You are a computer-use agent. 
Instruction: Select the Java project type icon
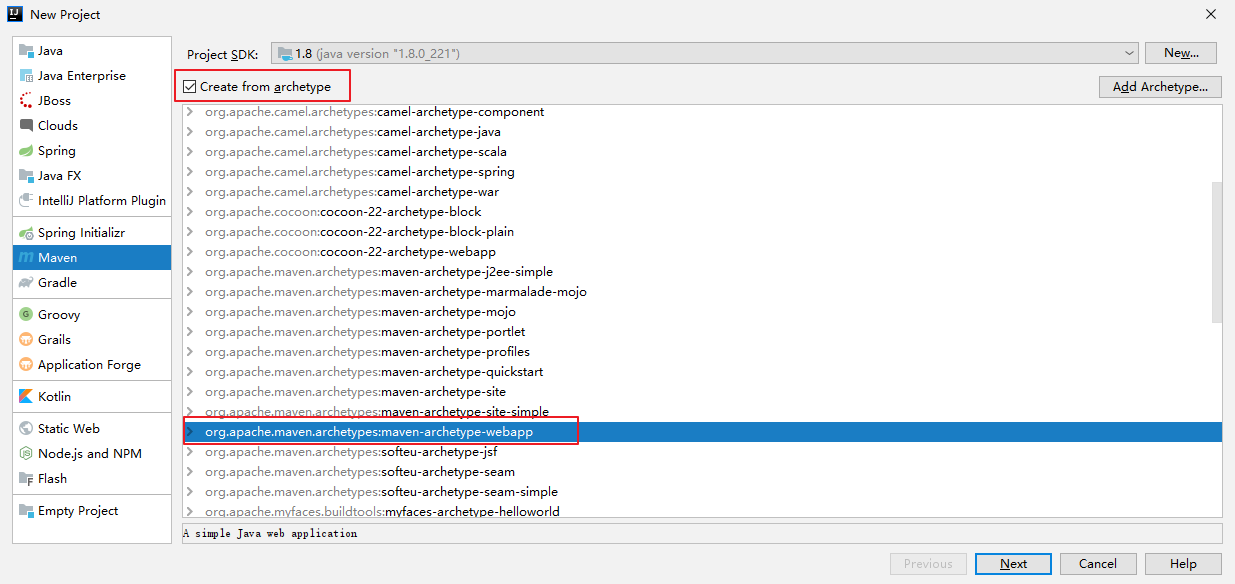pyautogui.click(x=27, y=51)
